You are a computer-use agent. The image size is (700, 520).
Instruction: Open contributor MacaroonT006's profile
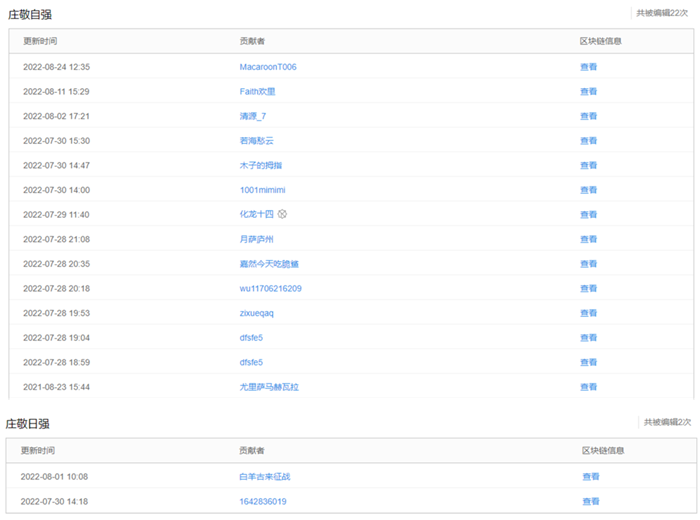pos(268,67)
